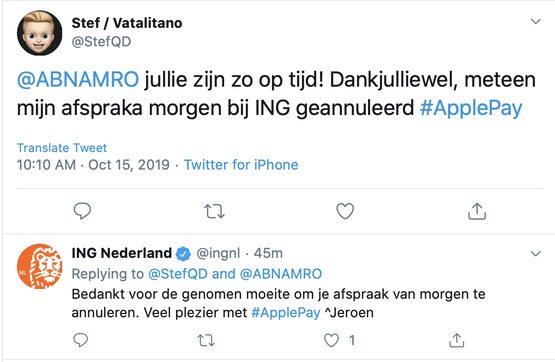Open #ApplePay hashtag in Stef's tweet

471,108
